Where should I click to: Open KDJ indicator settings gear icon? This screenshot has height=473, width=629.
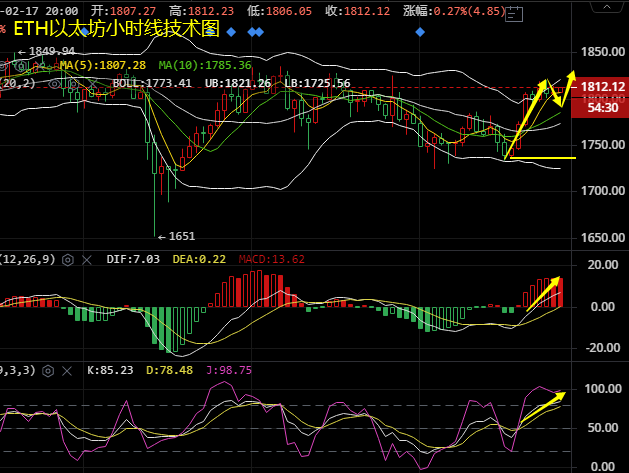(48, 371)
